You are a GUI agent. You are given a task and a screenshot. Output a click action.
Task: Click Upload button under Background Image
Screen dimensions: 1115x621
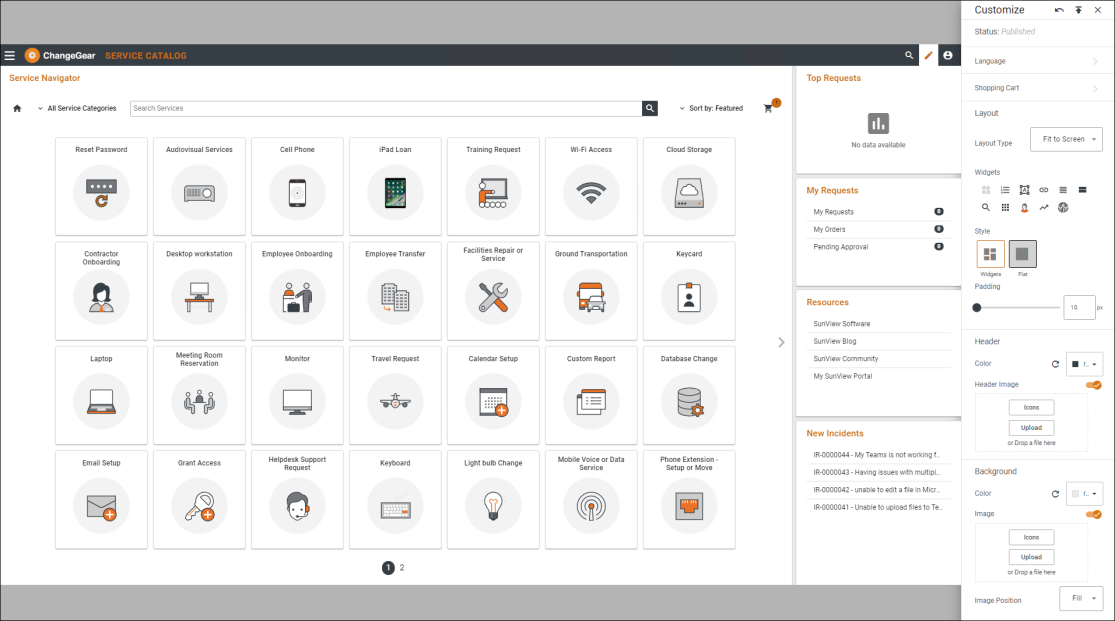pyautogui.click(x=1031, y=557)
